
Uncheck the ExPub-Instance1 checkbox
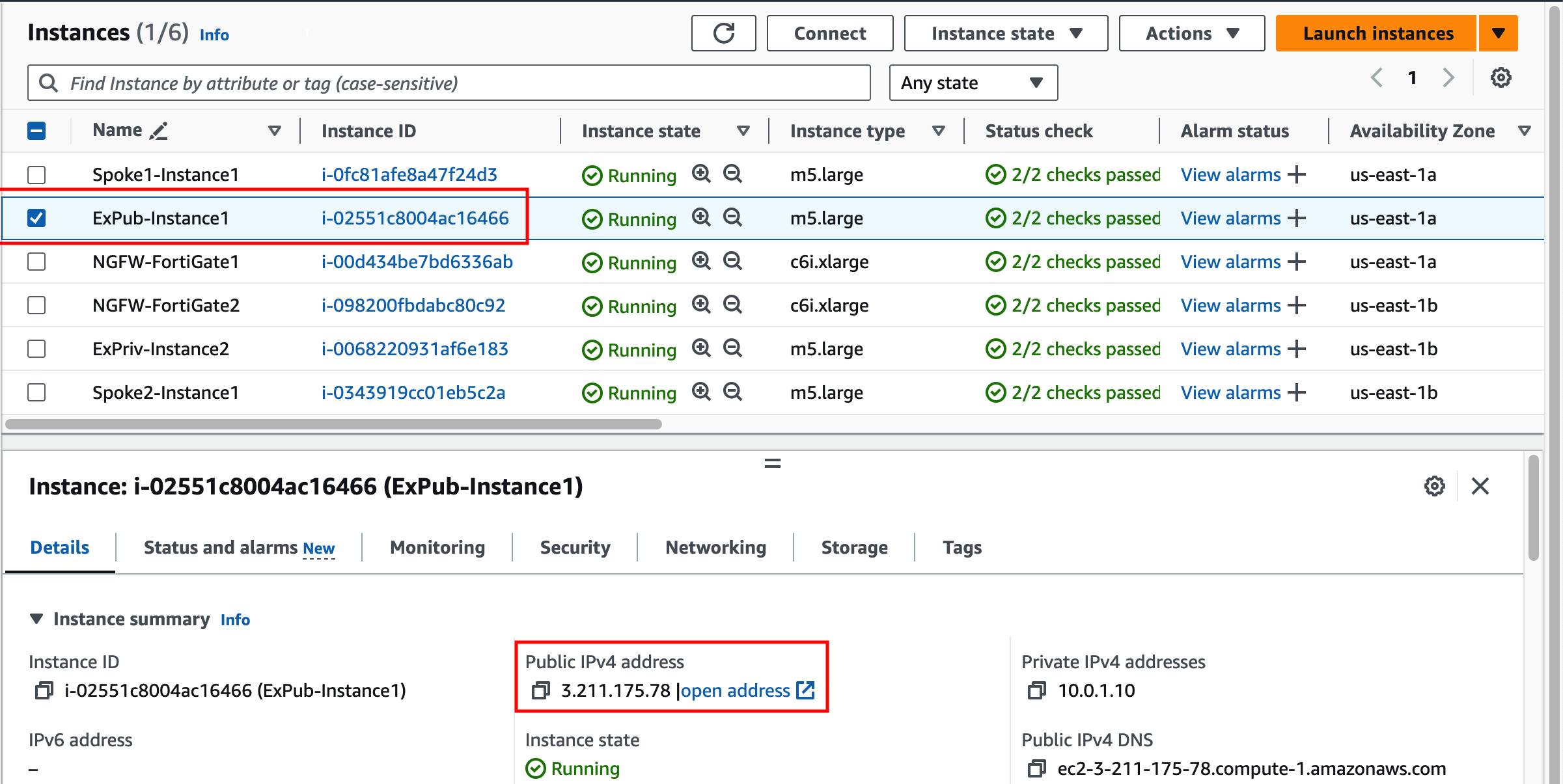(x=36, y=218)
